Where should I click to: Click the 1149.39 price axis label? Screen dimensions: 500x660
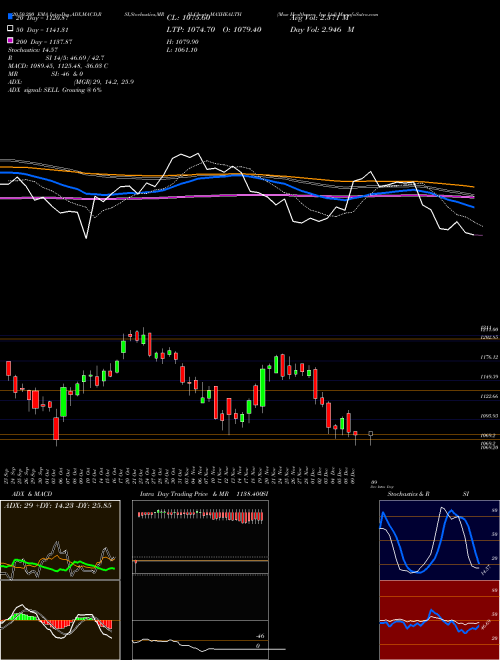coord(489,376)
